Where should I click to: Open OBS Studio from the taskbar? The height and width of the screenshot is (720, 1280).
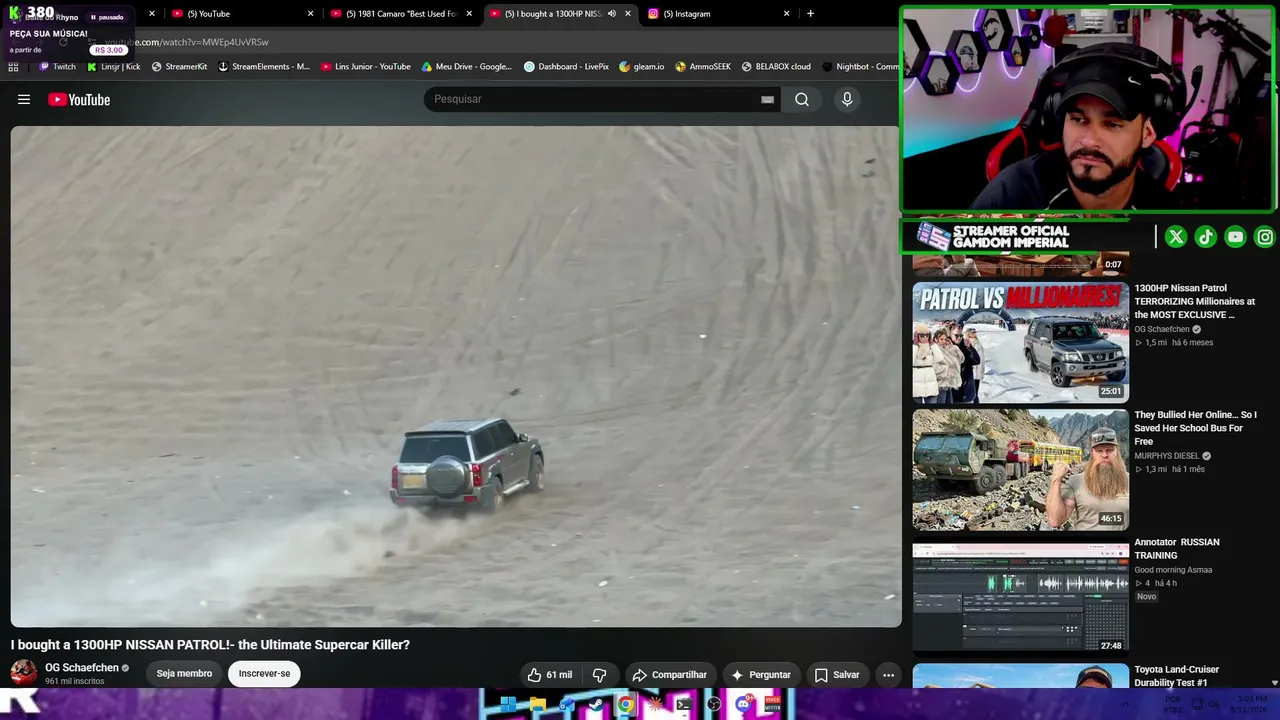713,705
